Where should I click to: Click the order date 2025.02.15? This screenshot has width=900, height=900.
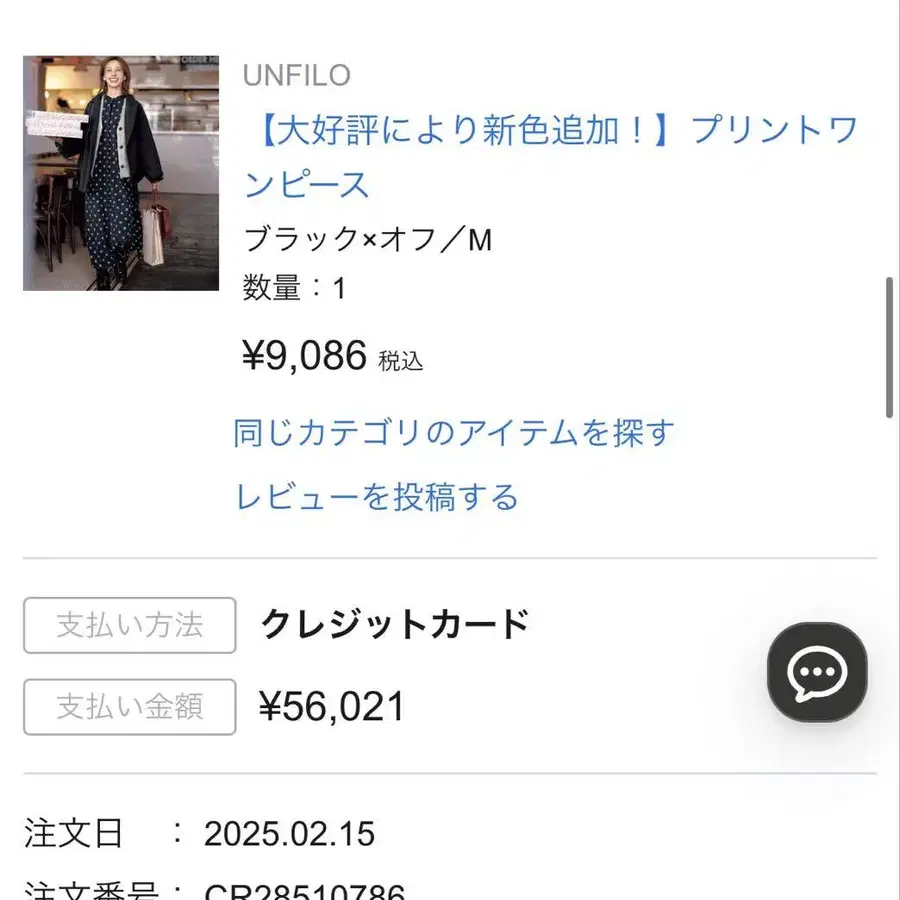point(289,833)
